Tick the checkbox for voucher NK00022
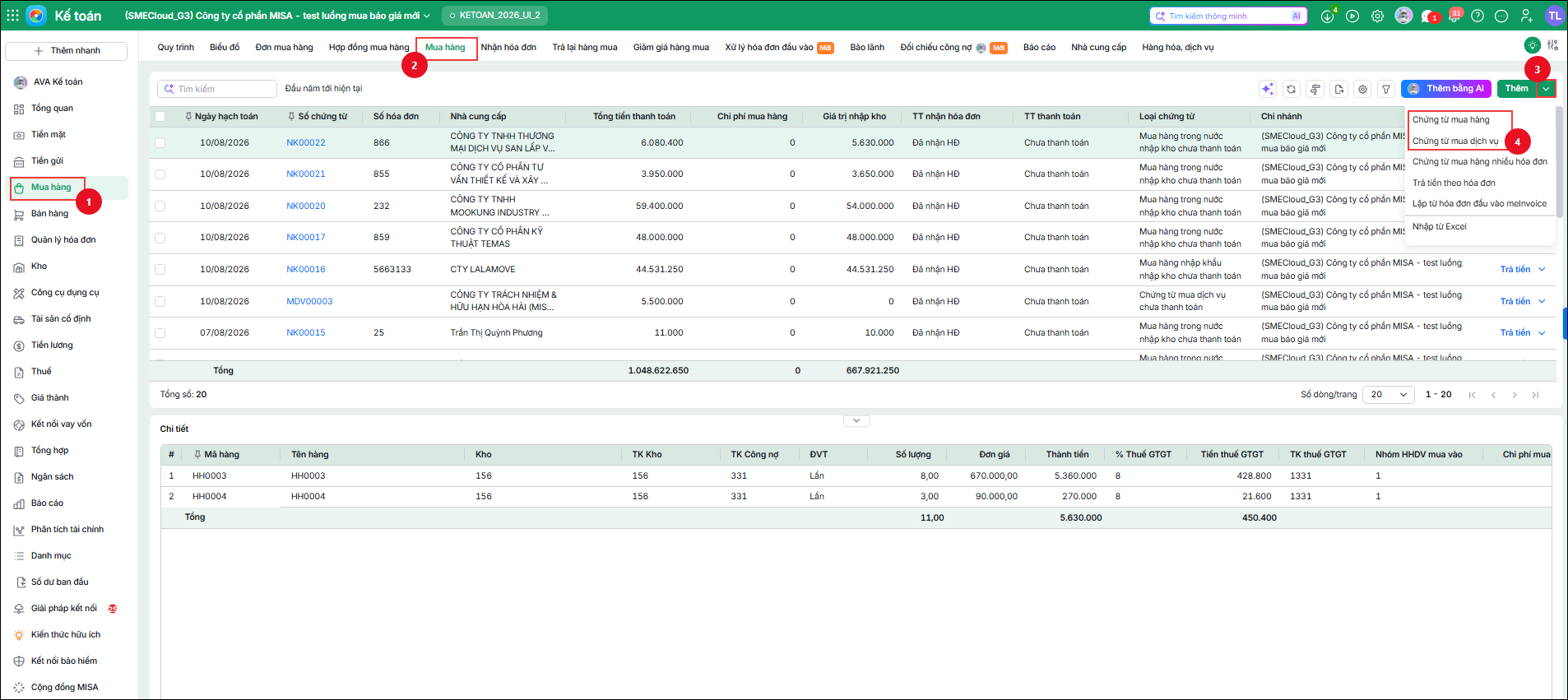 (160, 142)
